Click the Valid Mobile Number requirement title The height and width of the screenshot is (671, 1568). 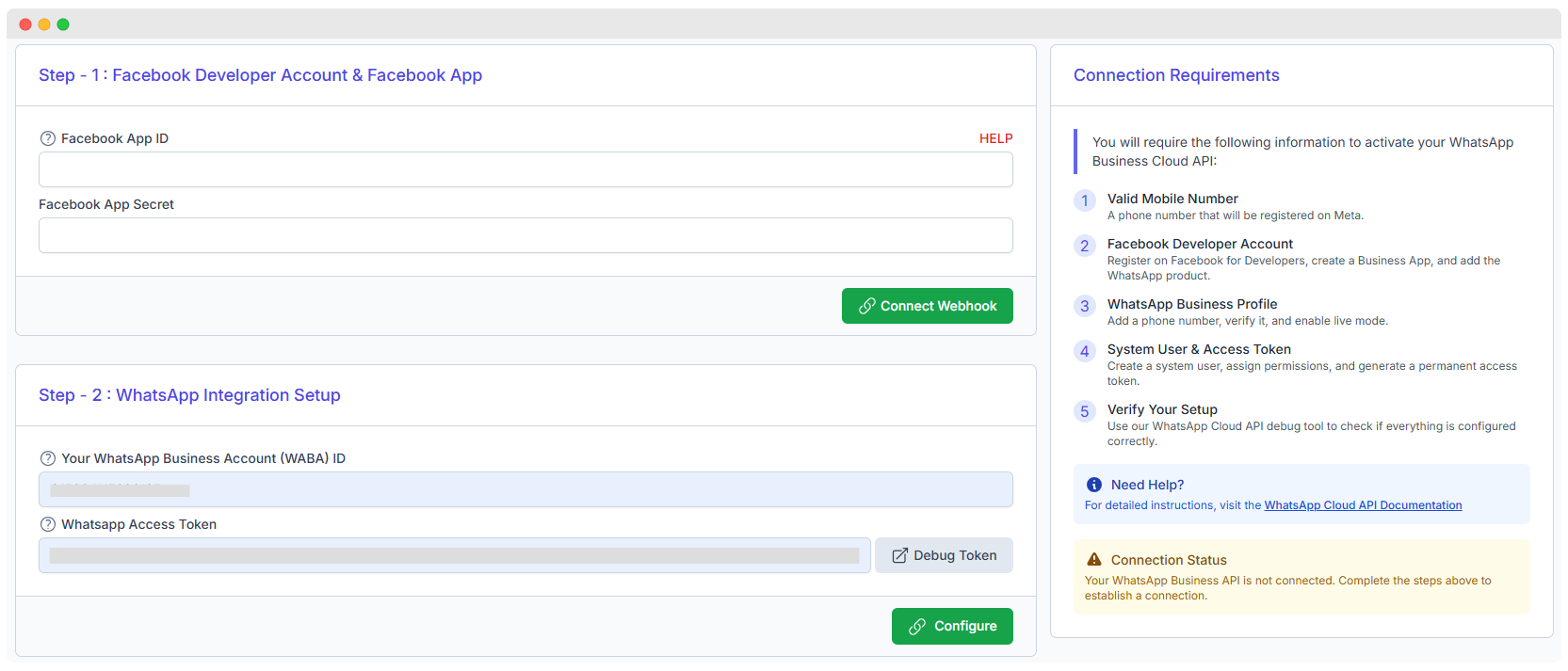point(1172,199)
